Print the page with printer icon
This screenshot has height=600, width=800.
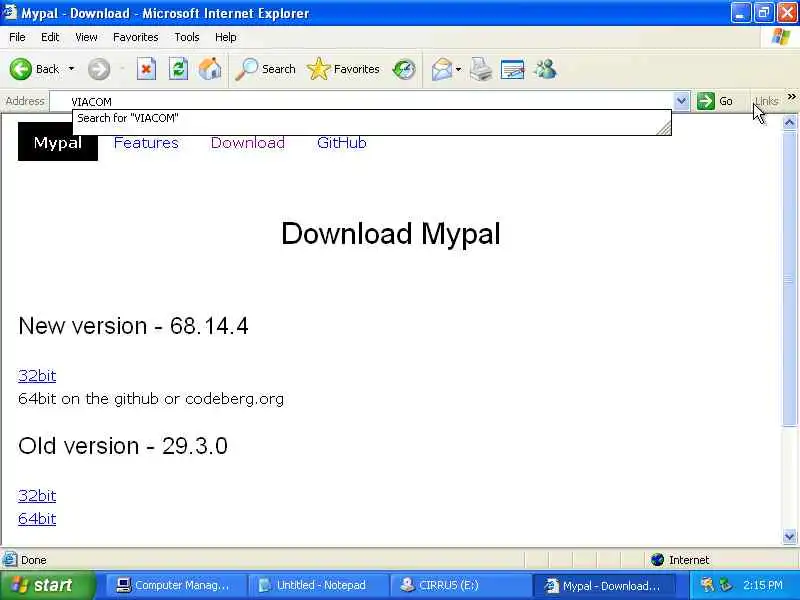pos(481,69)
